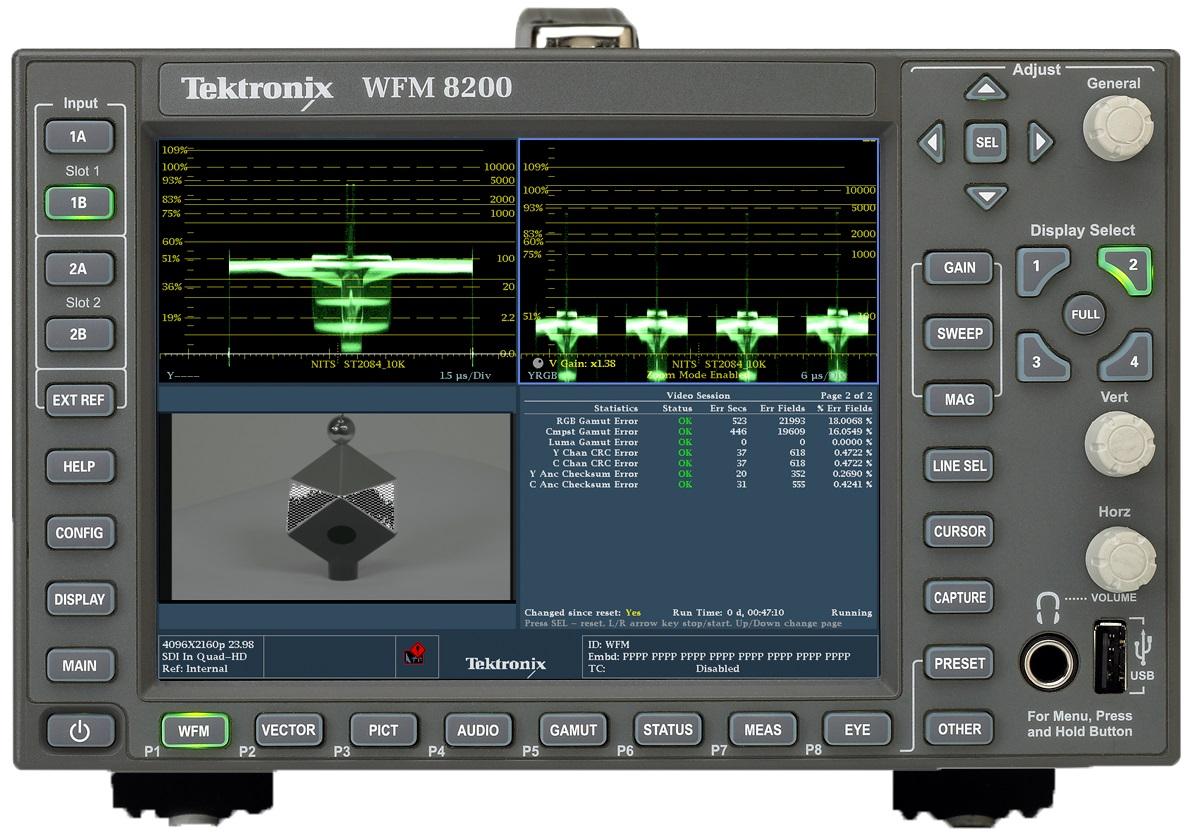Screen dimensions: 1194x838
Task: Hold OTHER to open its menu
Action: tap(958, 729)
